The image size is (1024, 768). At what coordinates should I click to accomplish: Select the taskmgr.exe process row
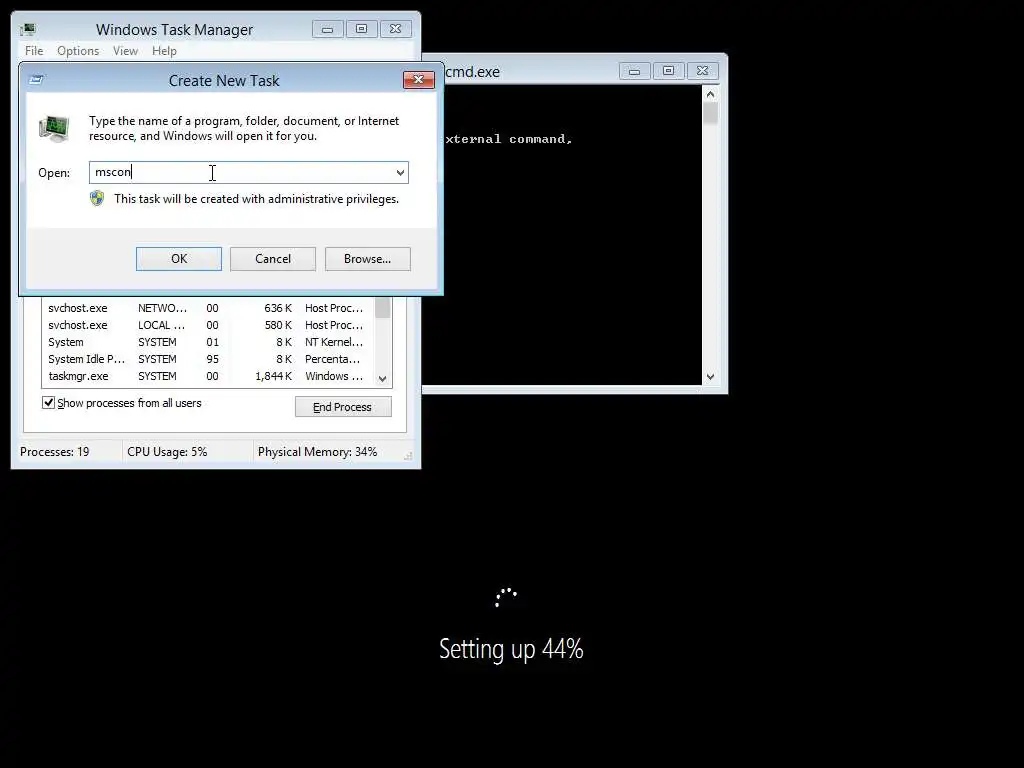[x=208, y=376]
